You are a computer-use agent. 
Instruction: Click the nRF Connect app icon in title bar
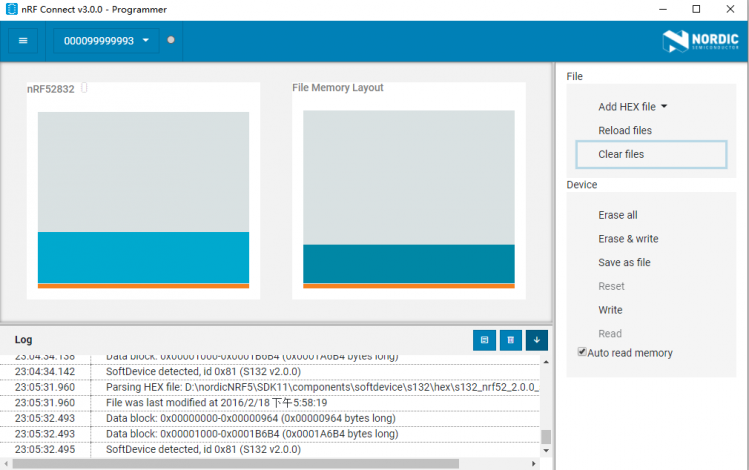[11, 9]
